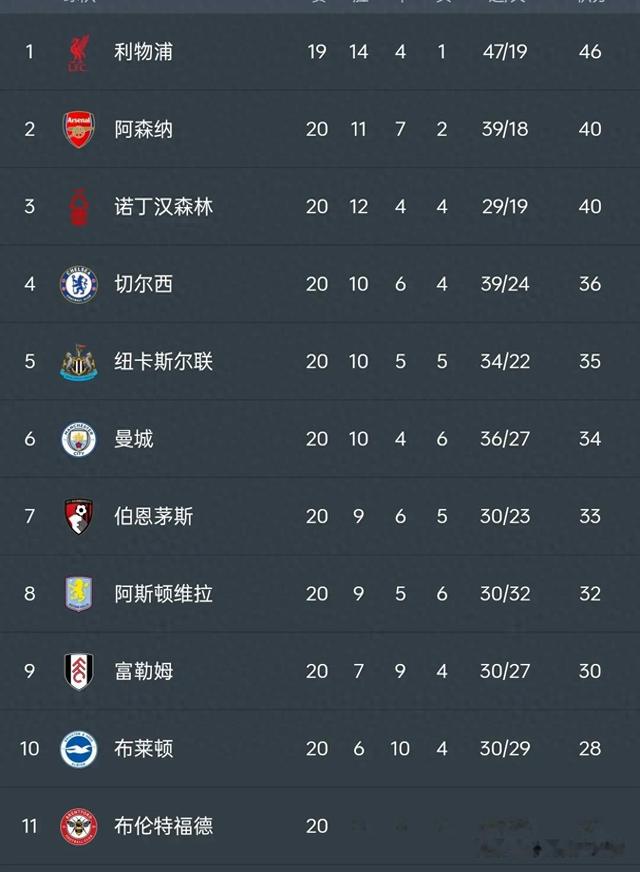The image size is (640, 872).
Task: Click the Aston Villa crest
Action: (x=79, y=594)
